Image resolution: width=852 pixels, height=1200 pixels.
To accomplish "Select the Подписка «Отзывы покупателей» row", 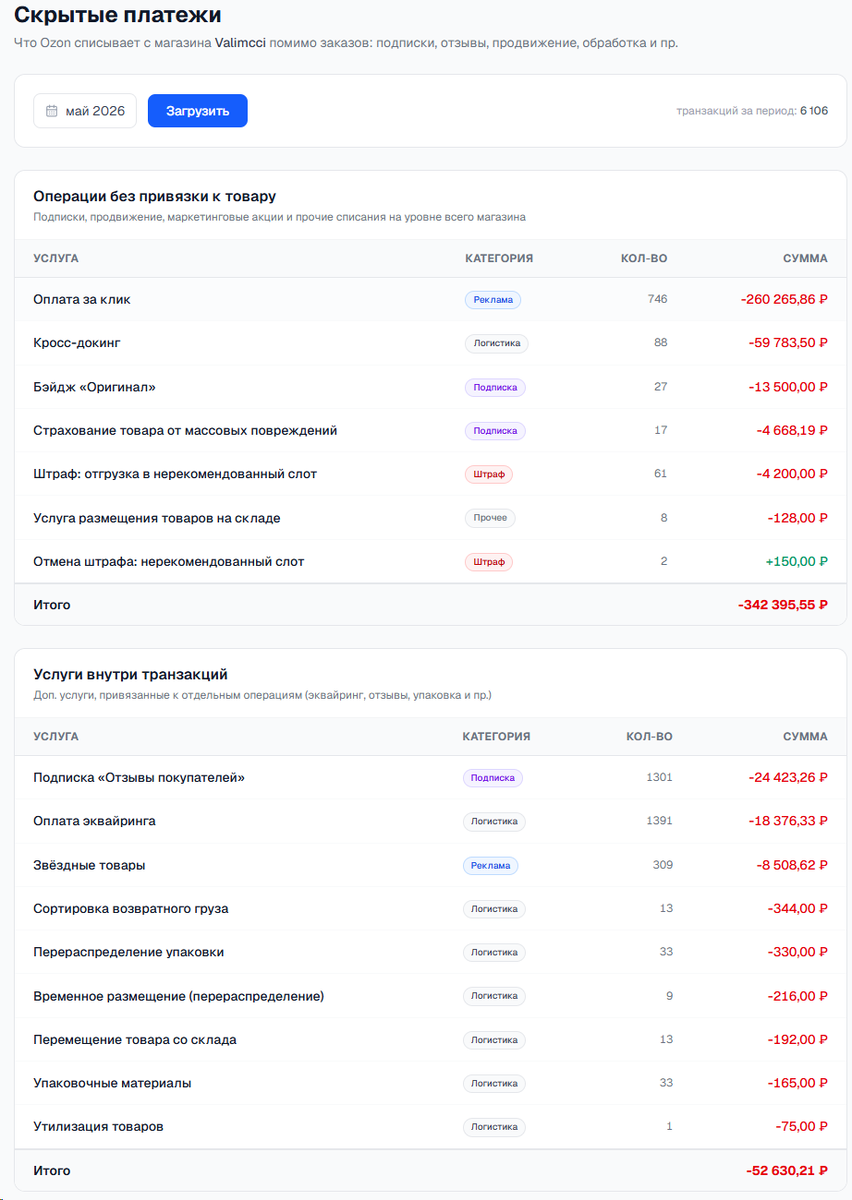I will tap(430, 777).
